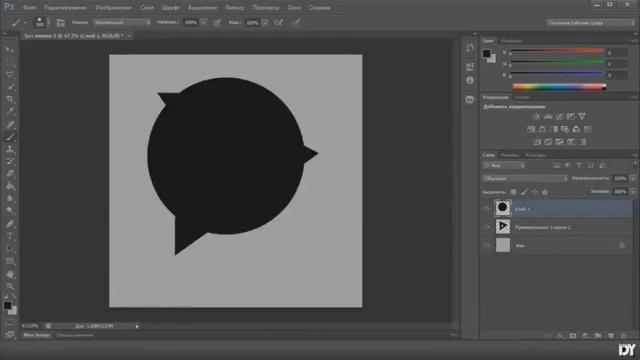Screen dimensions: 640x360
Task: Open the brush flow slider arrow
Action: pyautogui.click(x=265, y=22)
